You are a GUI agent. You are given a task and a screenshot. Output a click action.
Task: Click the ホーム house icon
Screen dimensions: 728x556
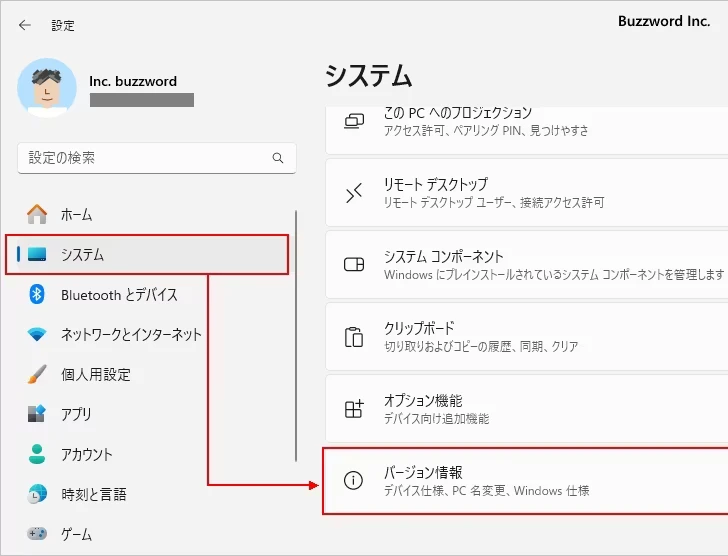click(37, 214)
